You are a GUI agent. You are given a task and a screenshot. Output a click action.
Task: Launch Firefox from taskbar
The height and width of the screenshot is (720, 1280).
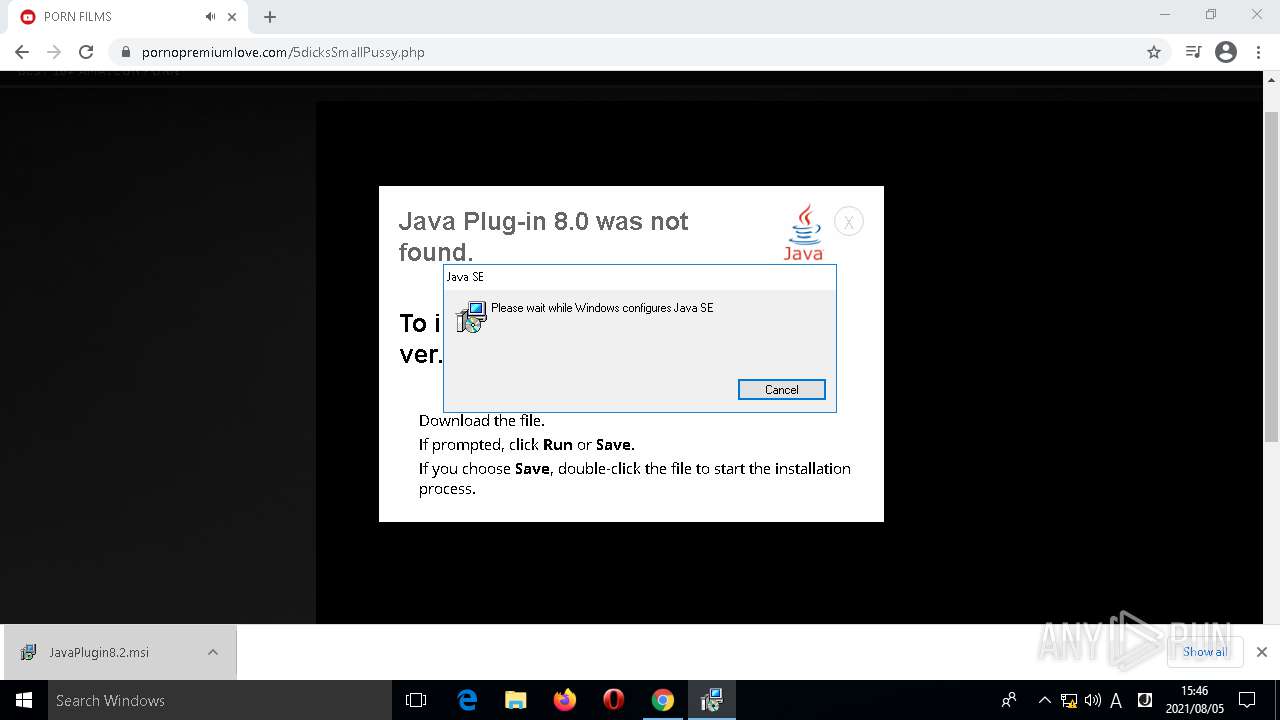(x=565, y=700)
